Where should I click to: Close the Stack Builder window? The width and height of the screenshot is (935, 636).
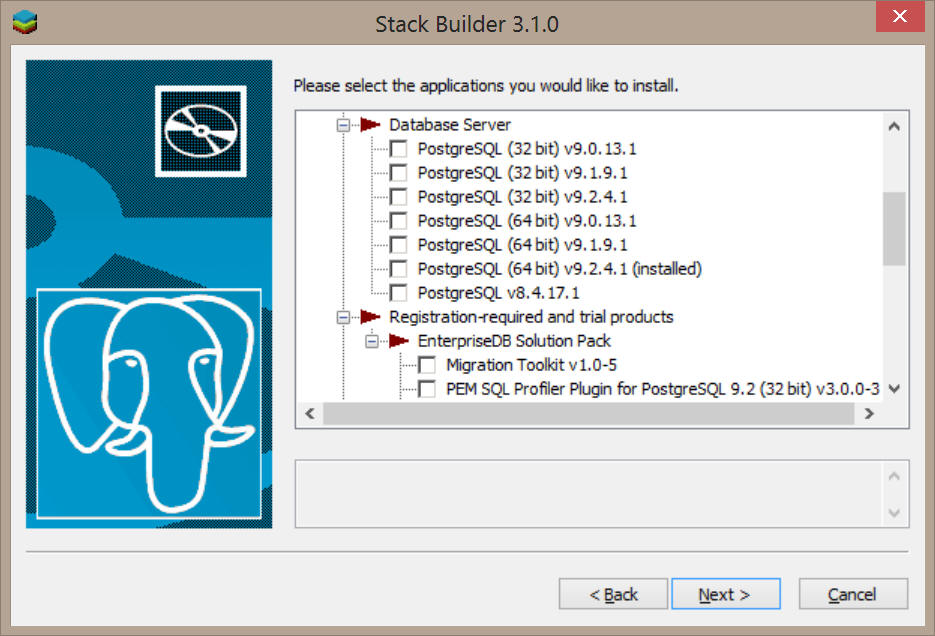(x=899, y=16)
